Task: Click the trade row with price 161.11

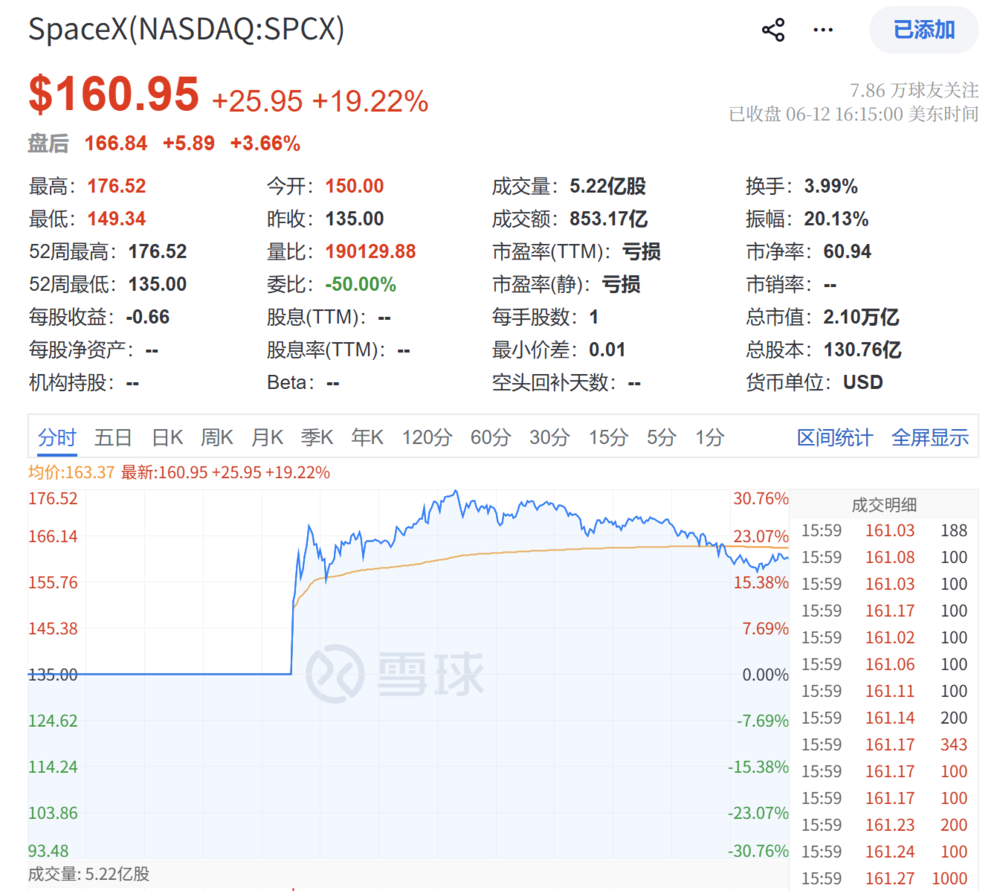Action: point(884,691)
